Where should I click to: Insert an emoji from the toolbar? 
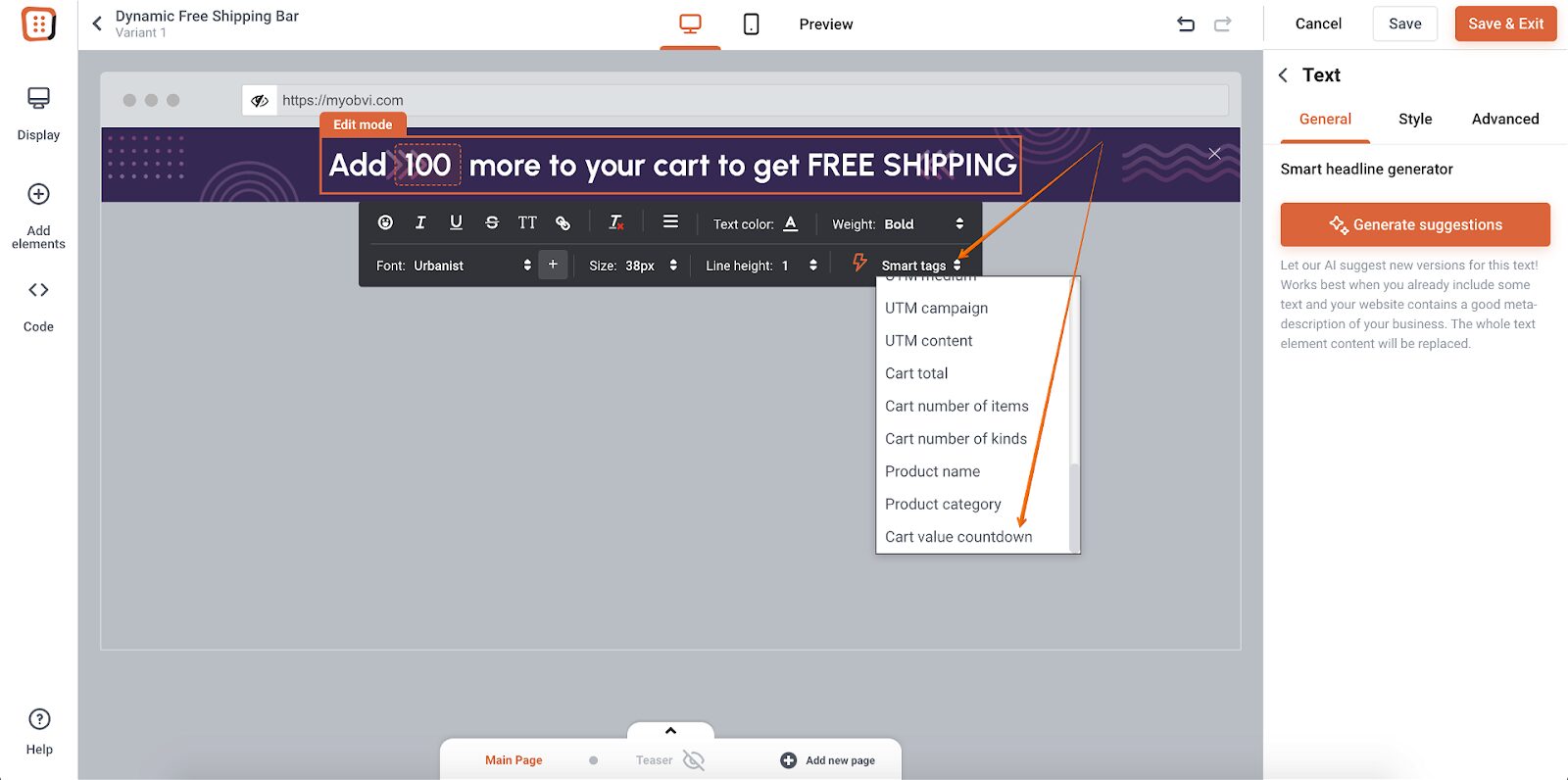click(385, 222)
